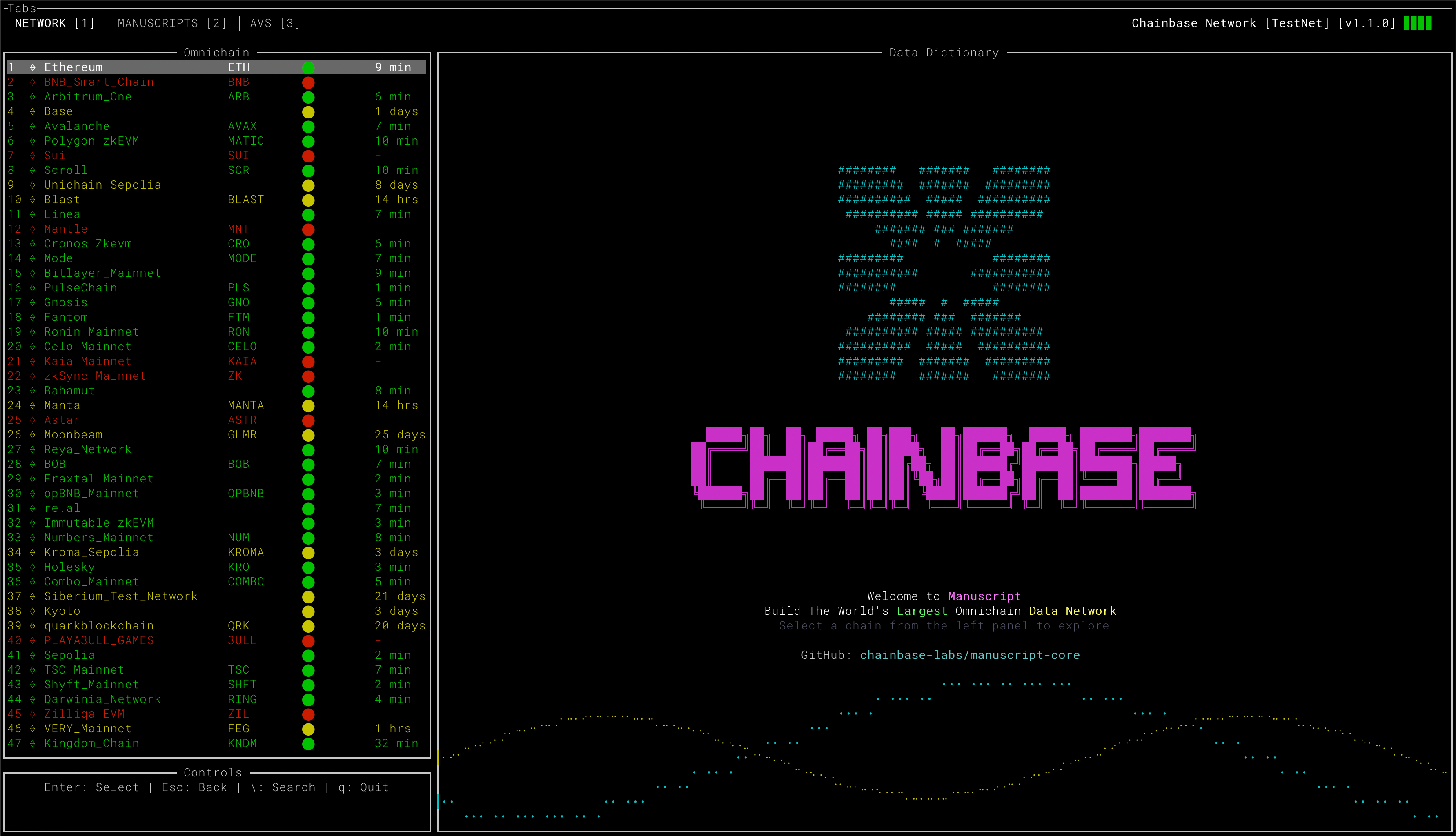Image resolution: width=1456 pixels, height=836 pixels.
Task: Click the BOB ticker symbol
Action: point(238,464)
